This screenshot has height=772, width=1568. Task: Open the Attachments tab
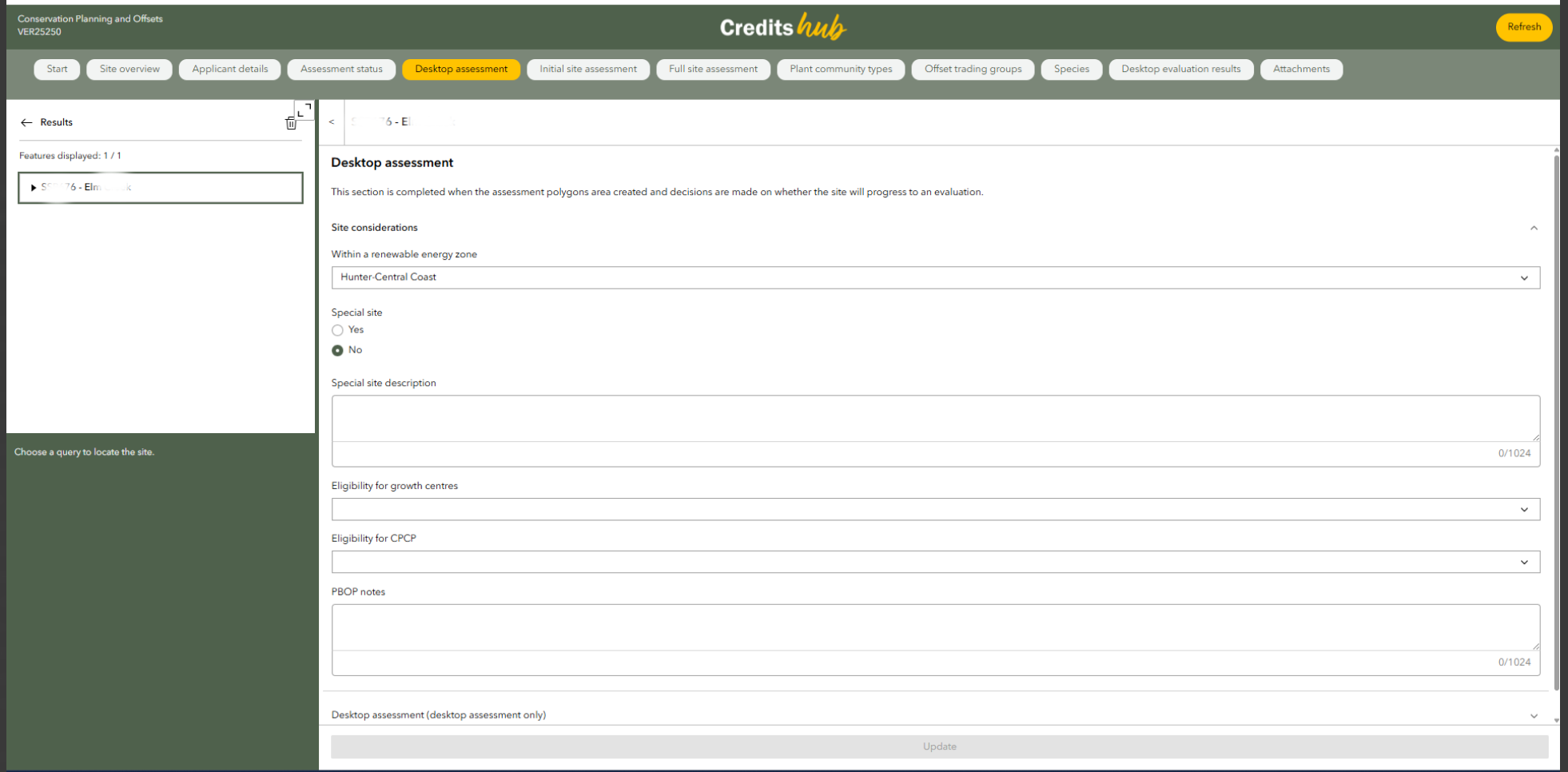[1301, 70]
